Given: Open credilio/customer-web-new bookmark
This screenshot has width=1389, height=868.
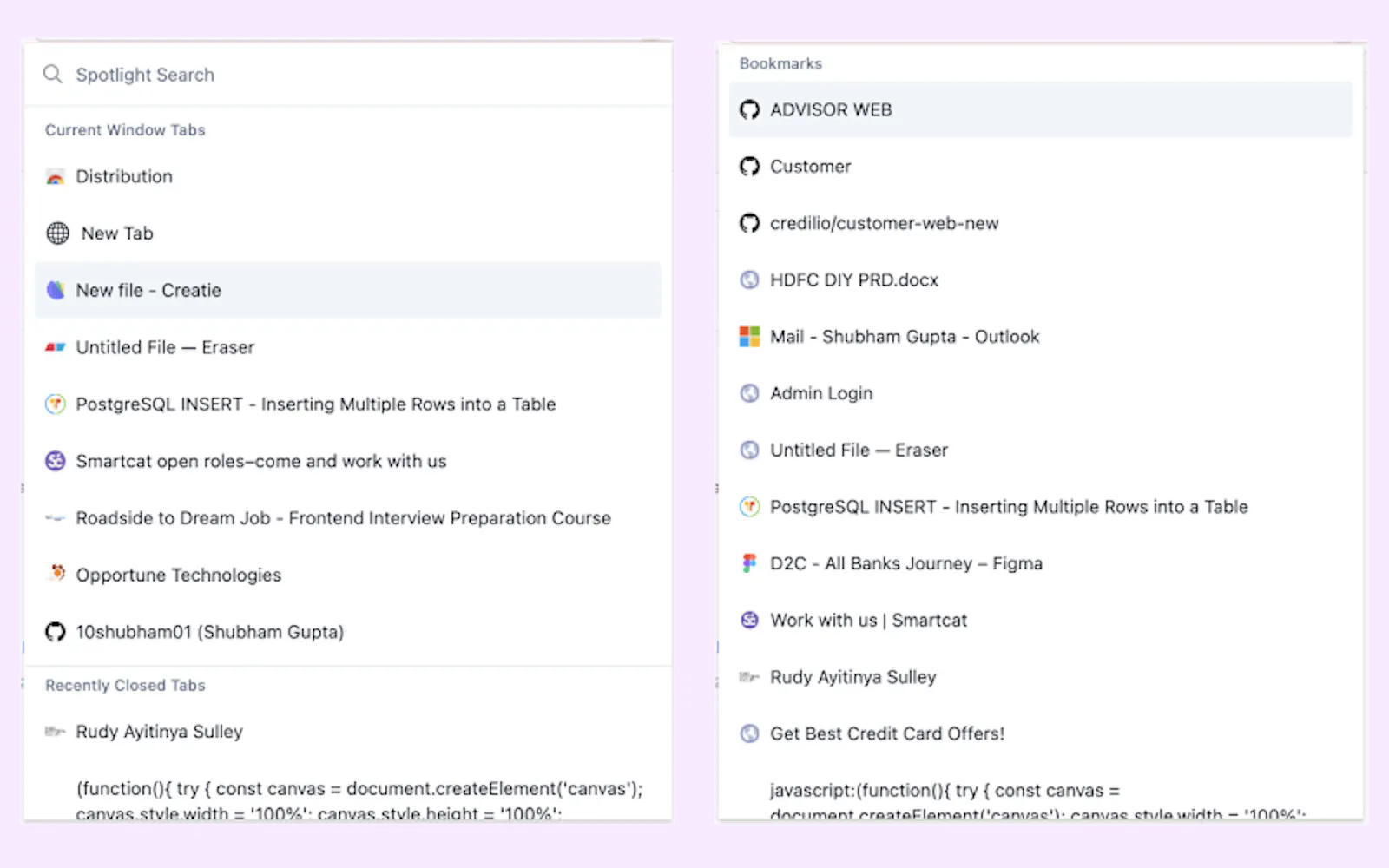Looking at the screenshot, I should (1040, 223).
